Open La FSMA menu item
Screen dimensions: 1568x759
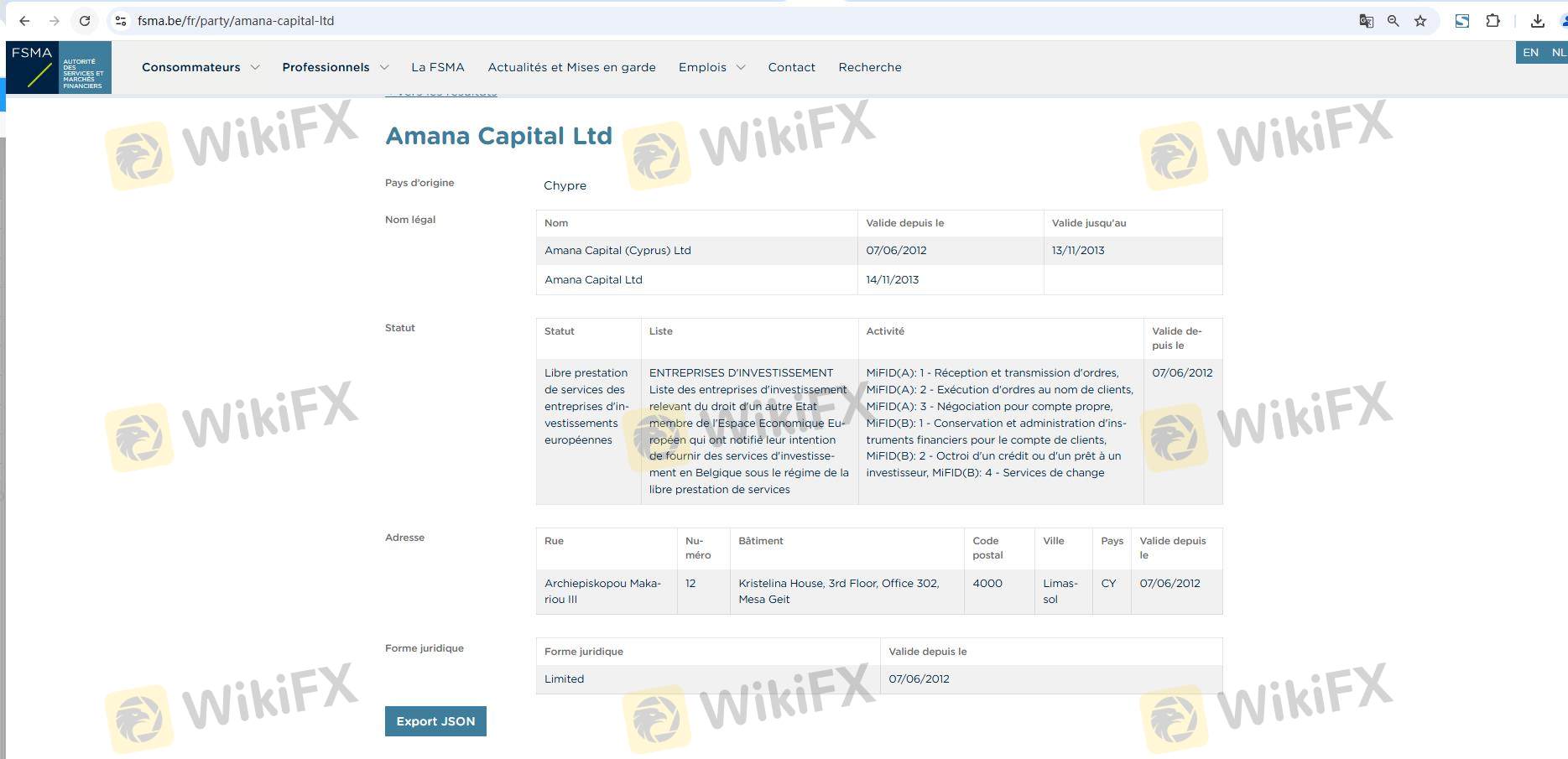437,67
